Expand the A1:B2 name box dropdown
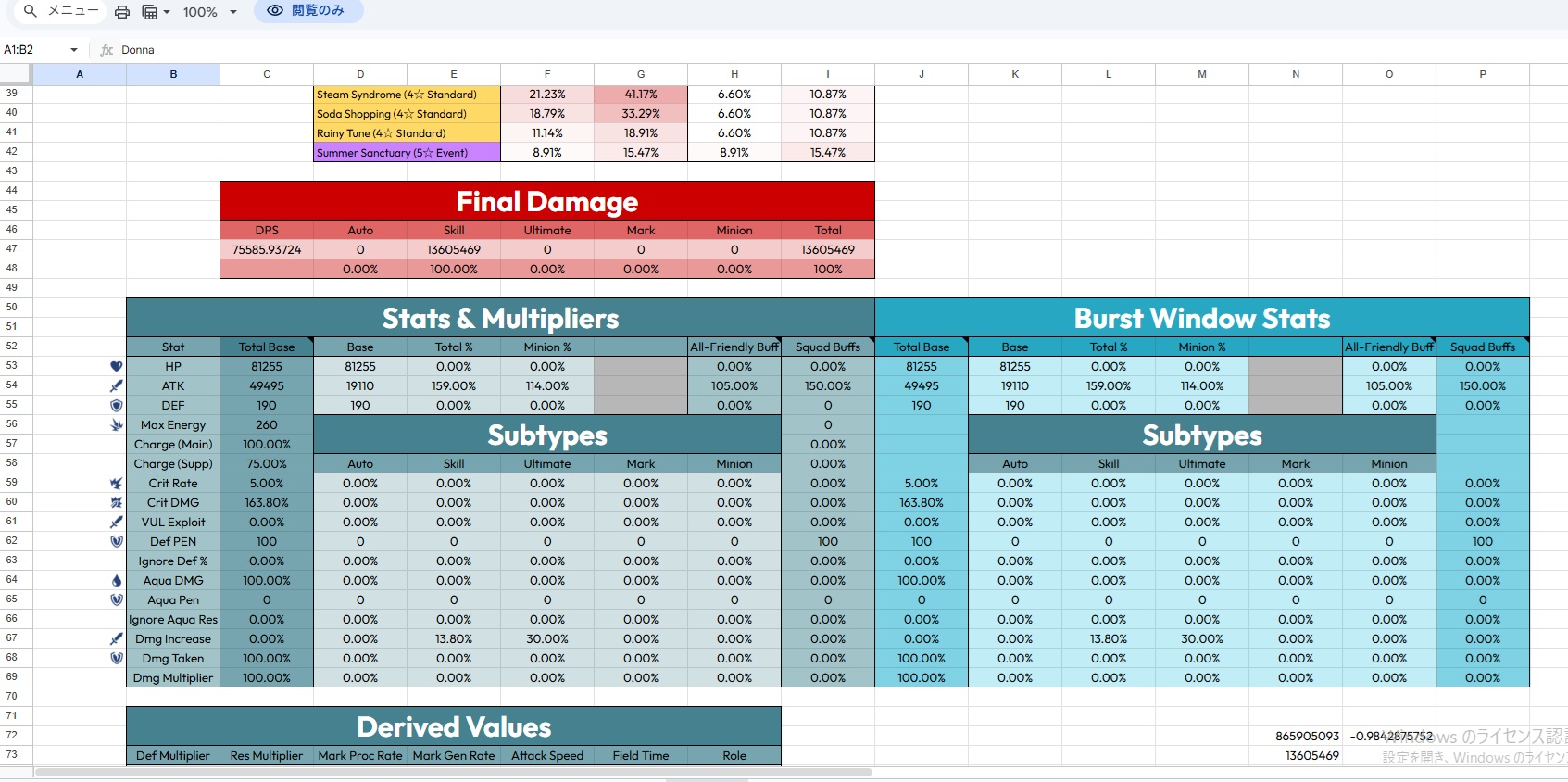1568x782 pixels. pos(74,50)
